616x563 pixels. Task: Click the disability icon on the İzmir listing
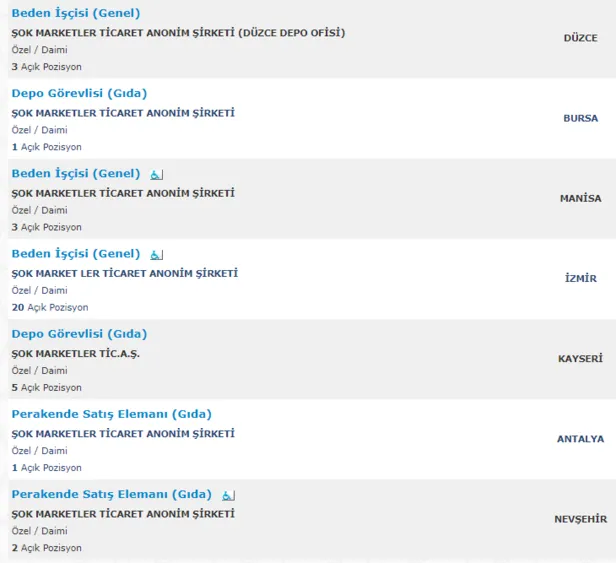click(156, 255)
